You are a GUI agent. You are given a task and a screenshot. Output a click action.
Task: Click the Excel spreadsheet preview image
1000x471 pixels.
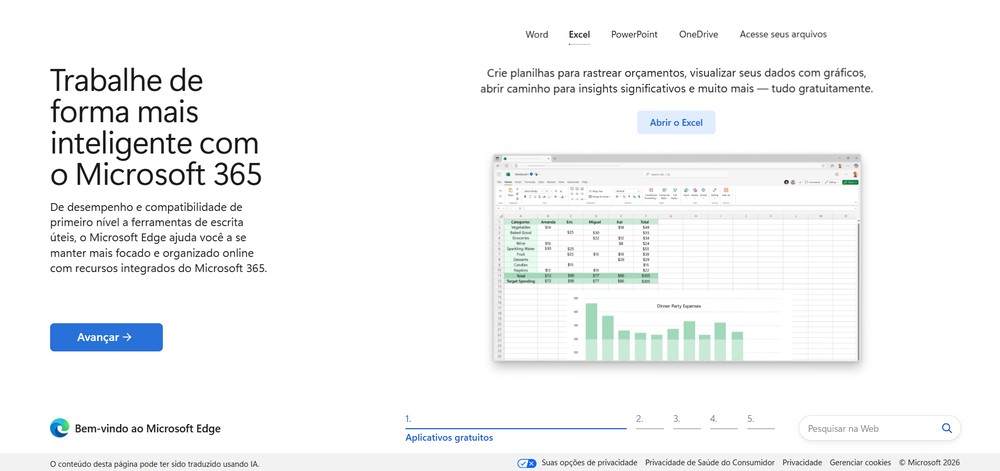coord(676,258)
